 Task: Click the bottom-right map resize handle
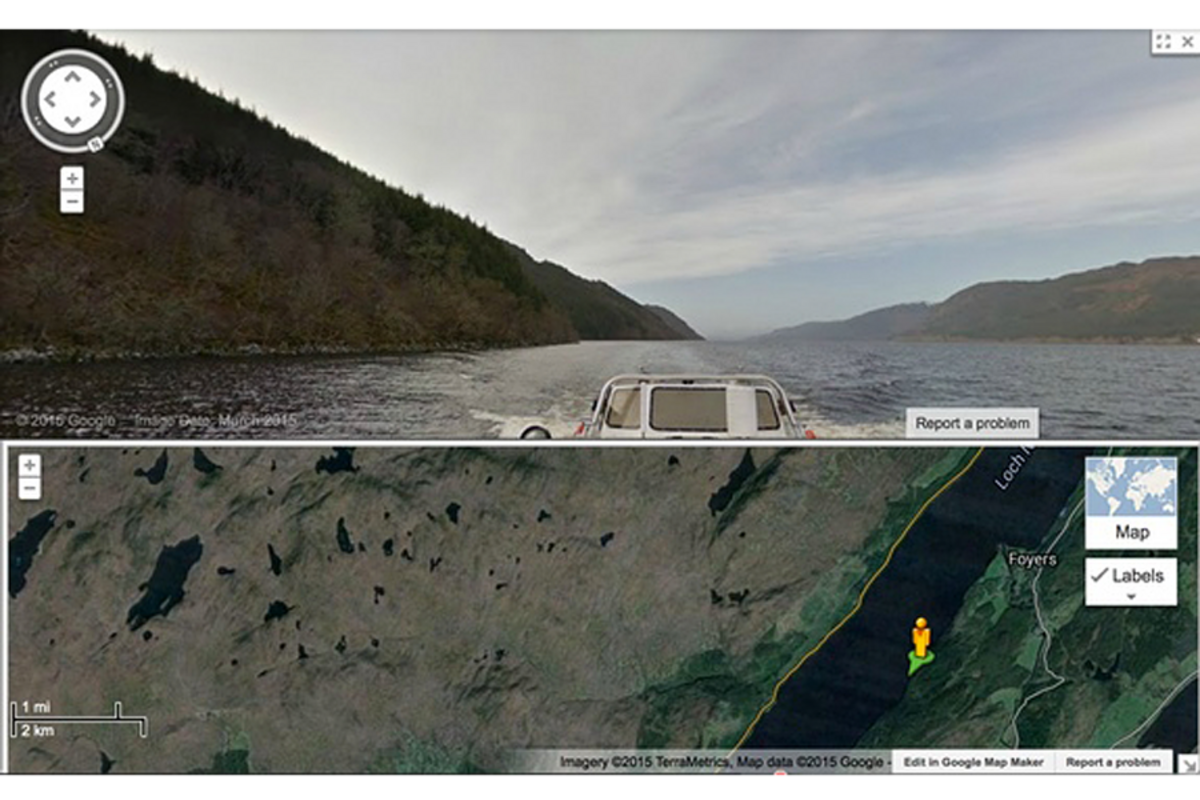(1187, 763)
